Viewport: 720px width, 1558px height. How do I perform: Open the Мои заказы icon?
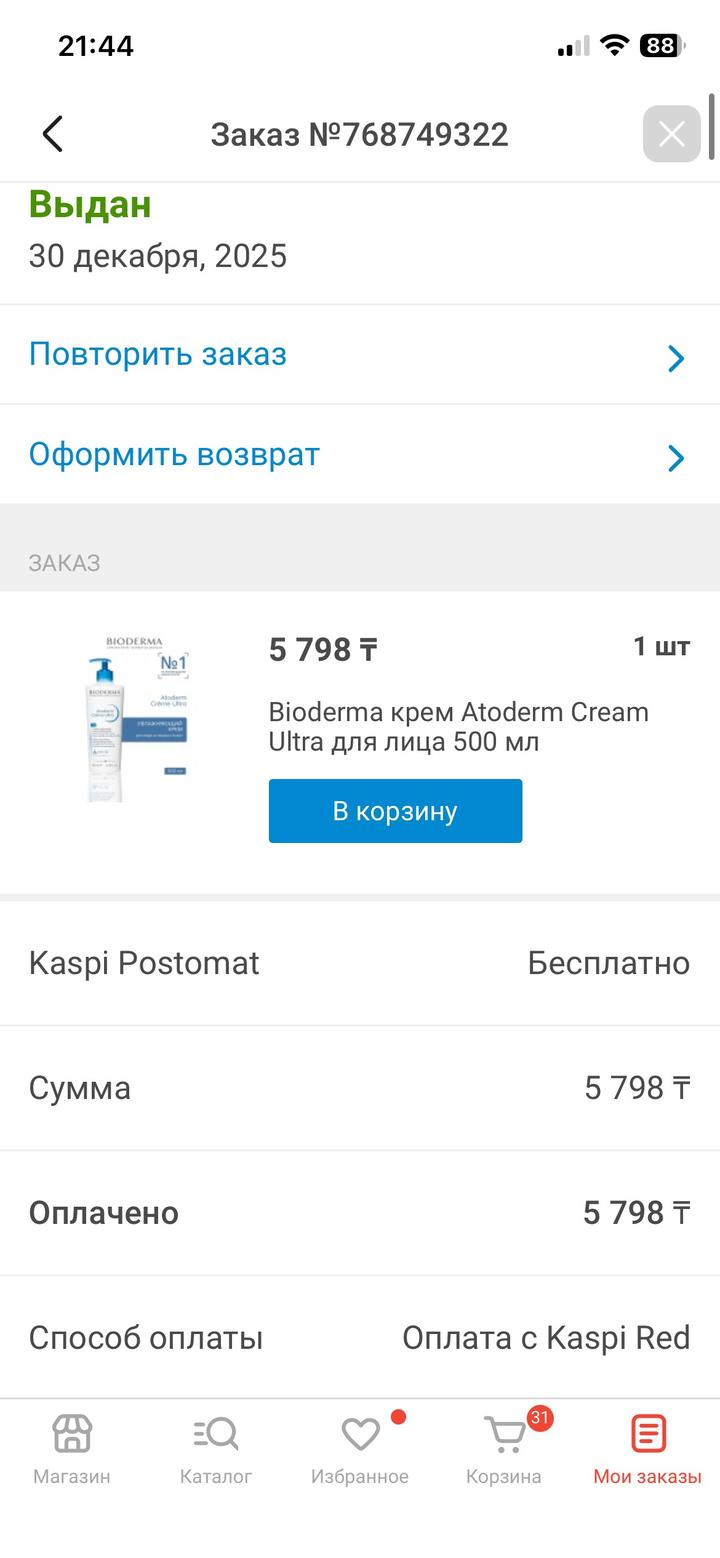(647, 1434)
